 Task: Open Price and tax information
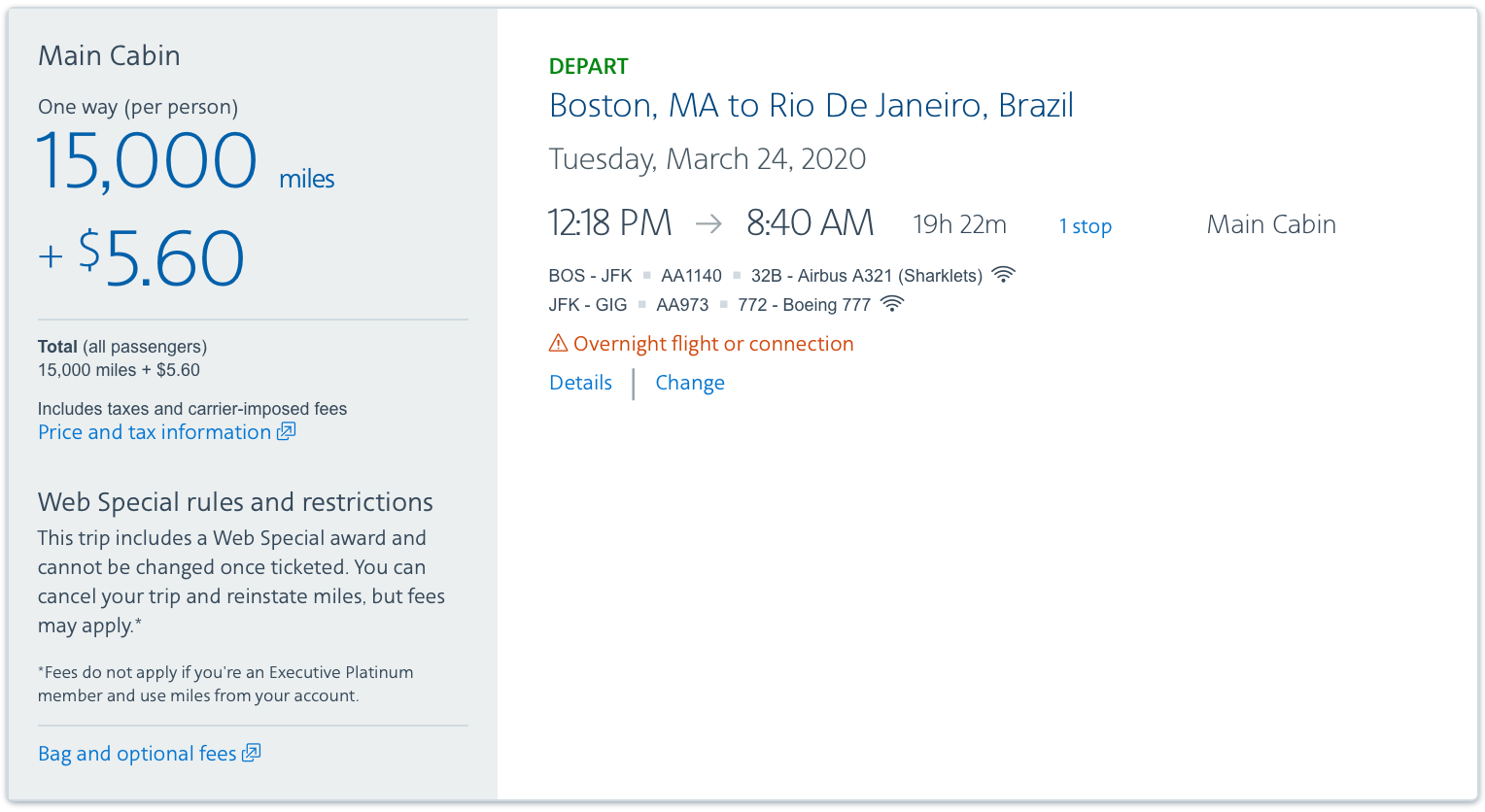pos(155,432)
